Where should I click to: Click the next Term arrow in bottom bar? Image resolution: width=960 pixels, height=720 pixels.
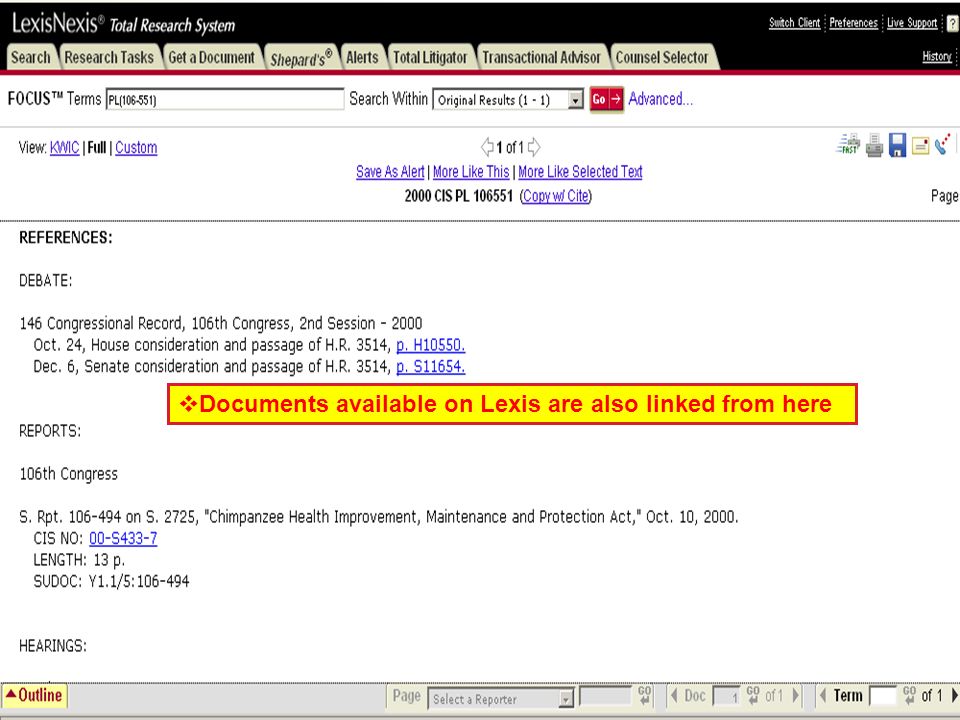pos(954,695)
